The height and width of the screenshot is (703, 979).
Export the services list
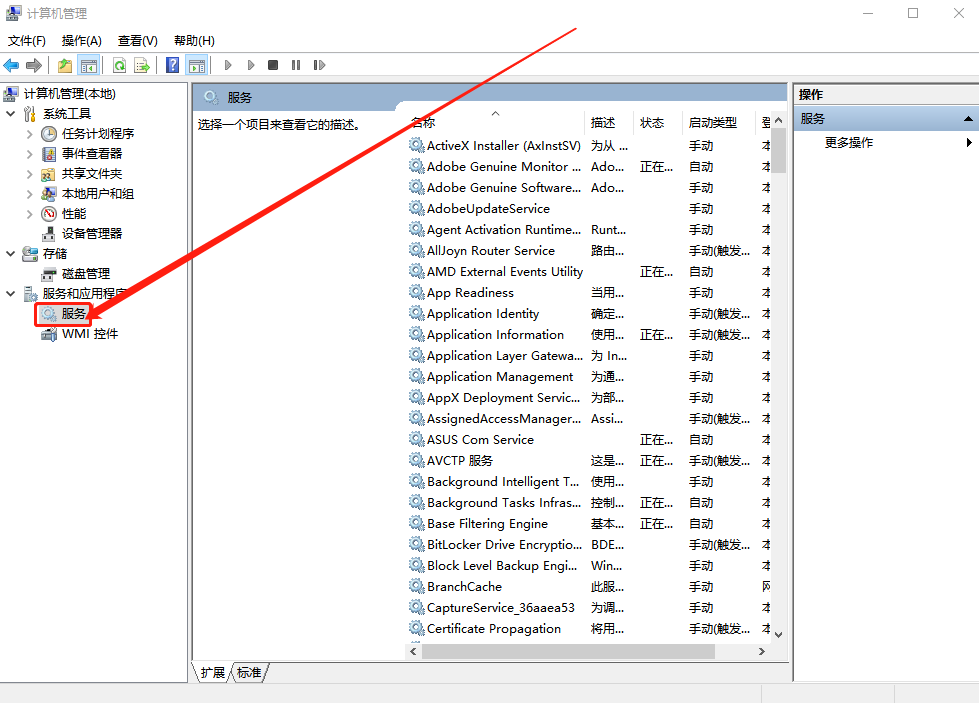pos(144,65)
